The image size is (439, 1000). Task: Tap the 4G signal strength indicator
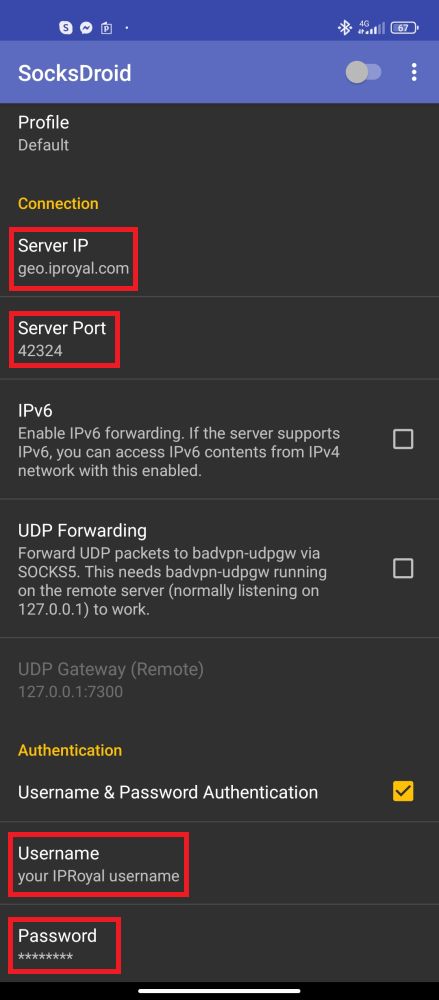(x=372, y=27)
